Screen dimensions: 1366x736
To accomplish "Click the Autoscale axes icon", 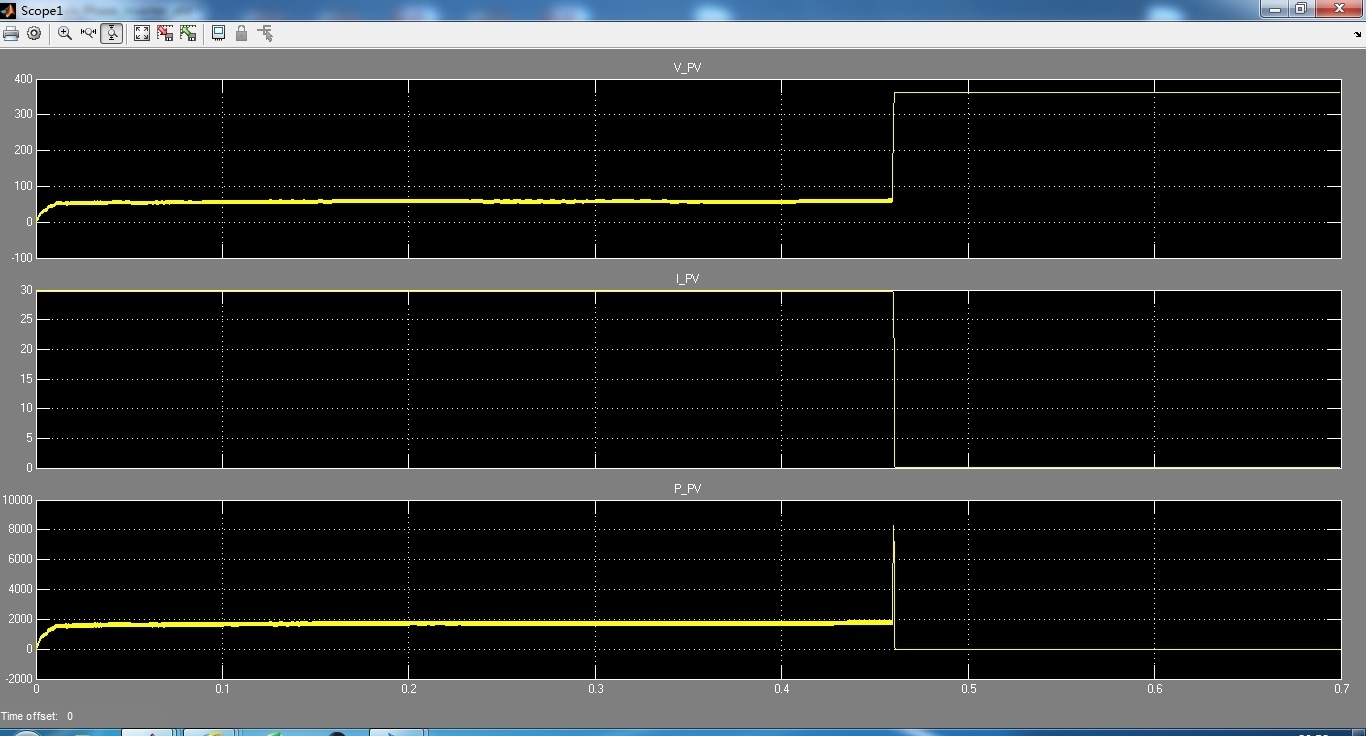I will [142, 33].
